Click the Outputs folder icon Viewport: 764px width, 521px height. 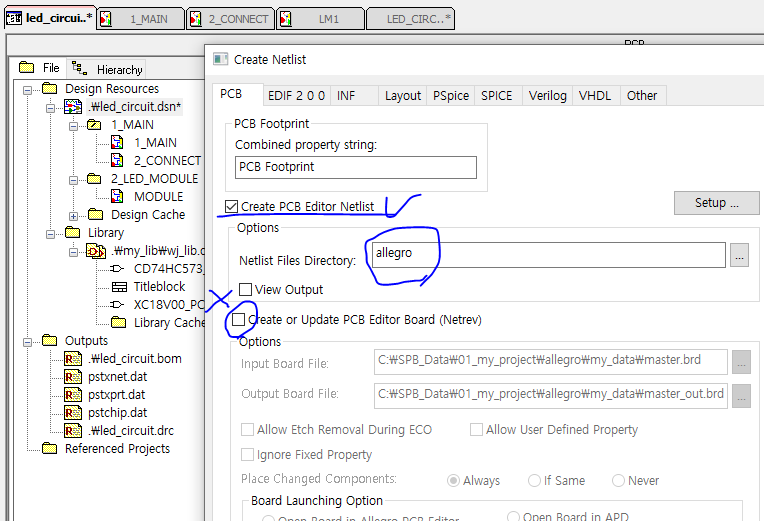click(50, 340)
